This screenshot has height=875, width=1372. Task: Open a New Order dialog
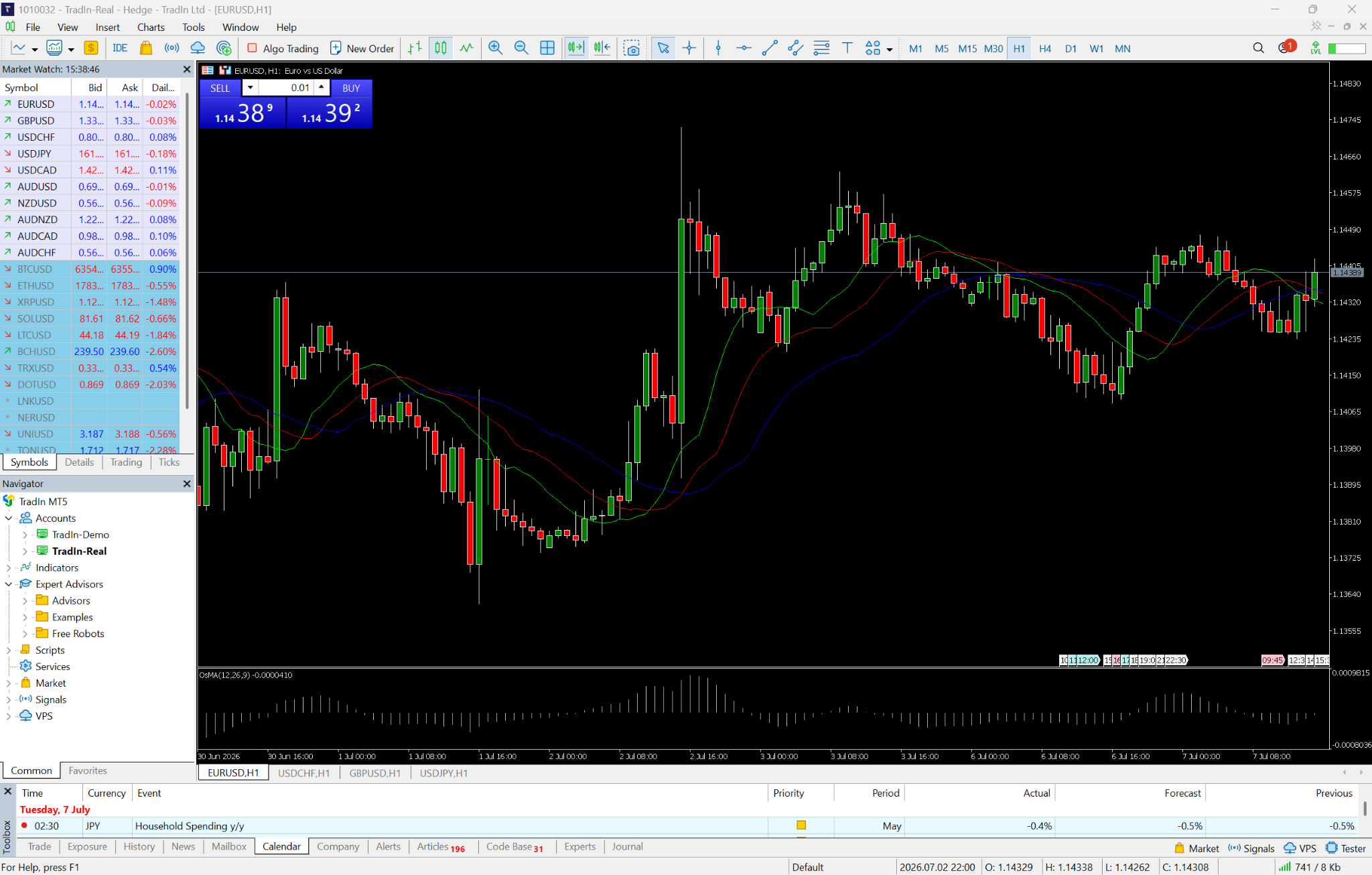(x=362, y=48)
